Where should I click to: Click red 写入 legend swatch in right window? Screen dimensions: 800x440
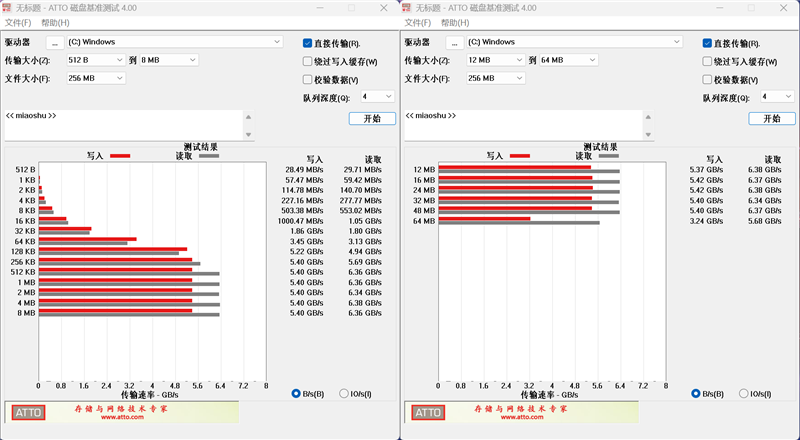pyautogui.click(x=519, y=156)
